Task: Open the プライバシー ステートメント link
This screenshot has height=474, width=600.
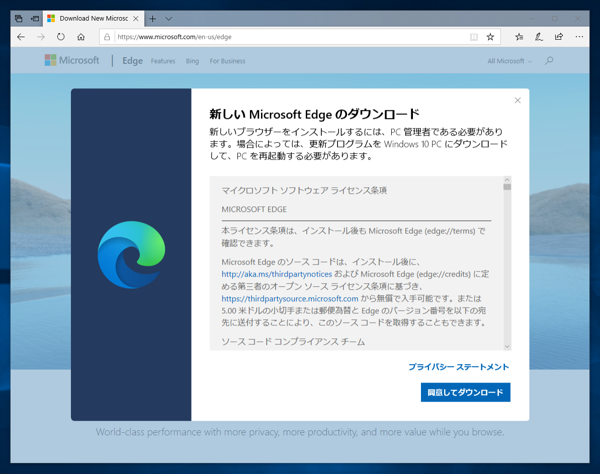Action: (x=459, y=367)
